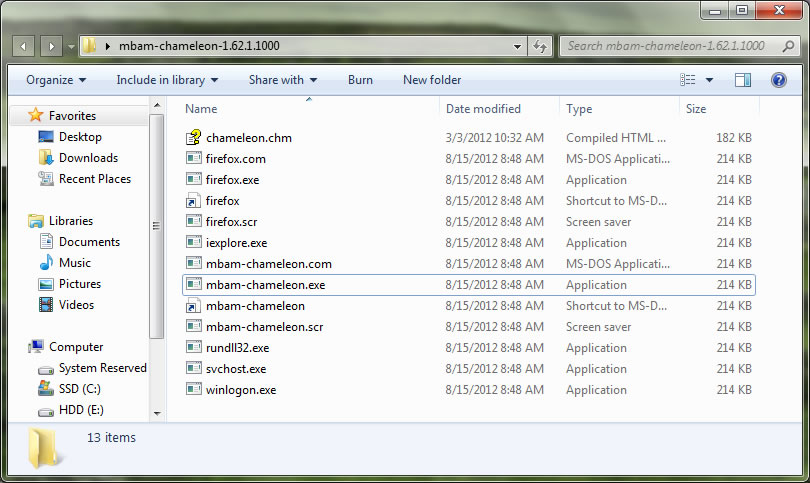Select Desktop in navigation pane
Viewport: 810px width, 483px height.
tap(80, 136)
